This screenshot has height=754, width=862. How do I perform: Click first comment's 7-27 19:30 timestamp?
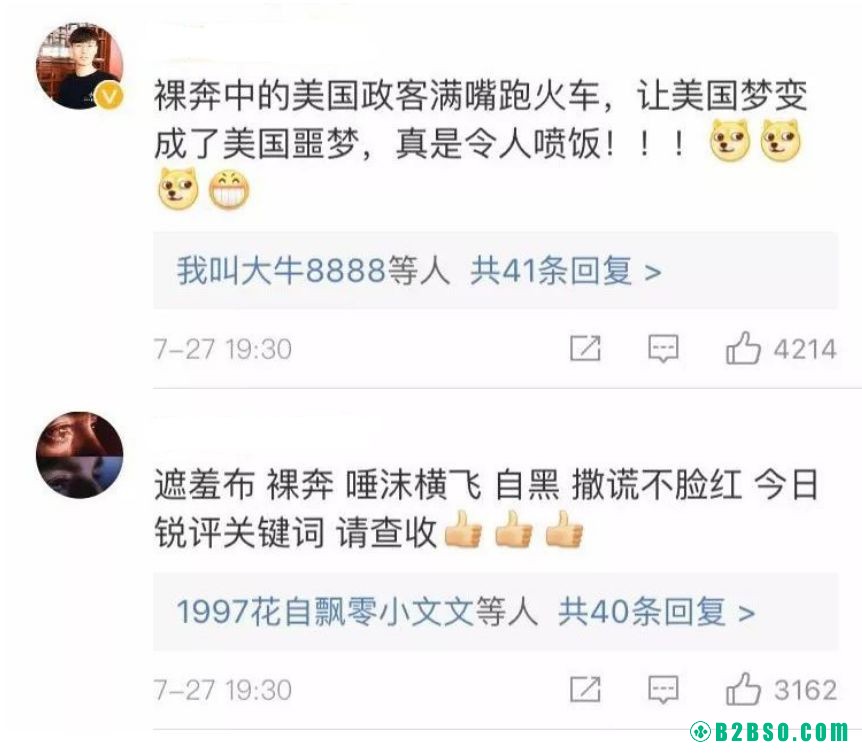click(x=223, y=350)
